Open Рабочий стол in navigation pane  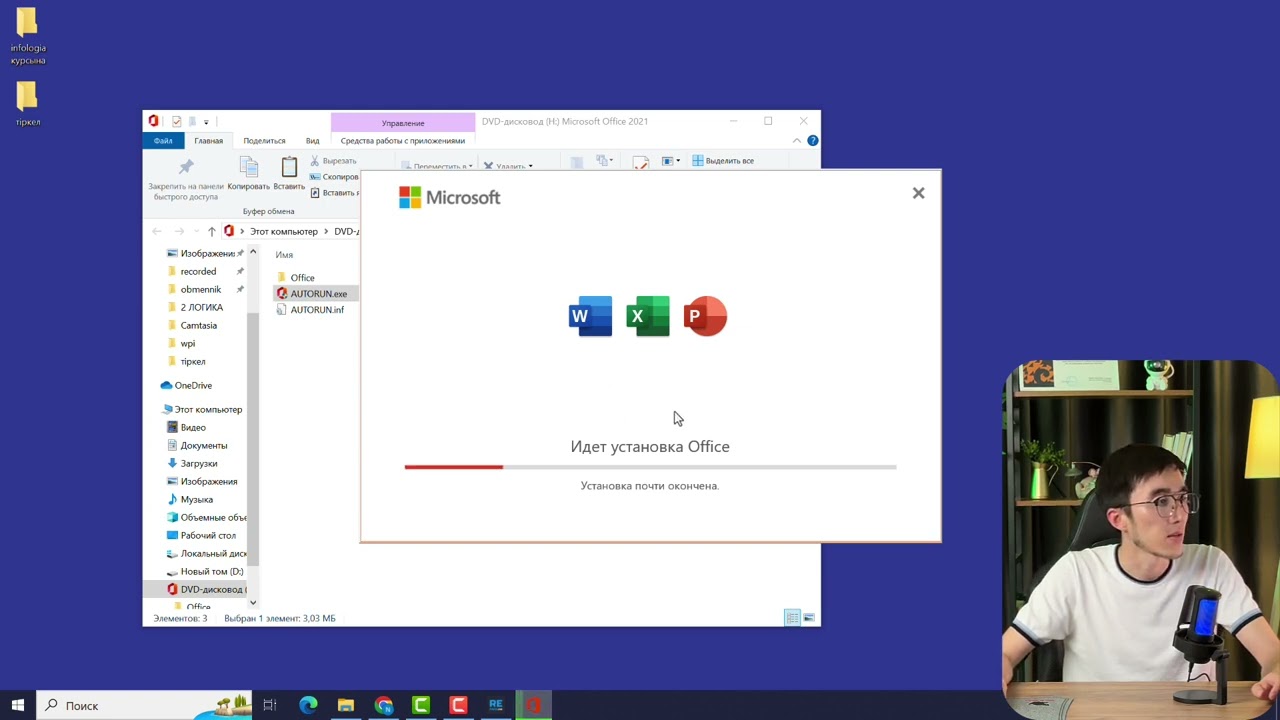pyautogui.click(x=208, y=536)
